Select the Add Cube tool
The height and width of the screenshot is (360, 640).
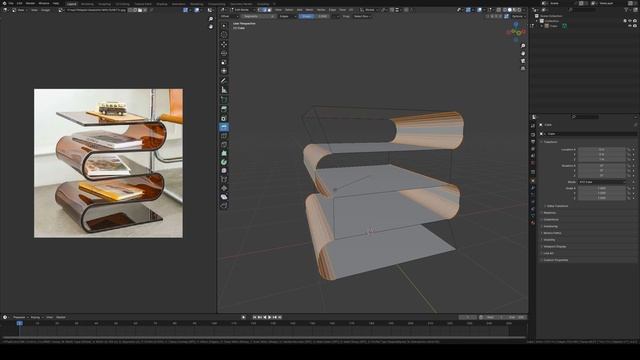click(224, 100)
